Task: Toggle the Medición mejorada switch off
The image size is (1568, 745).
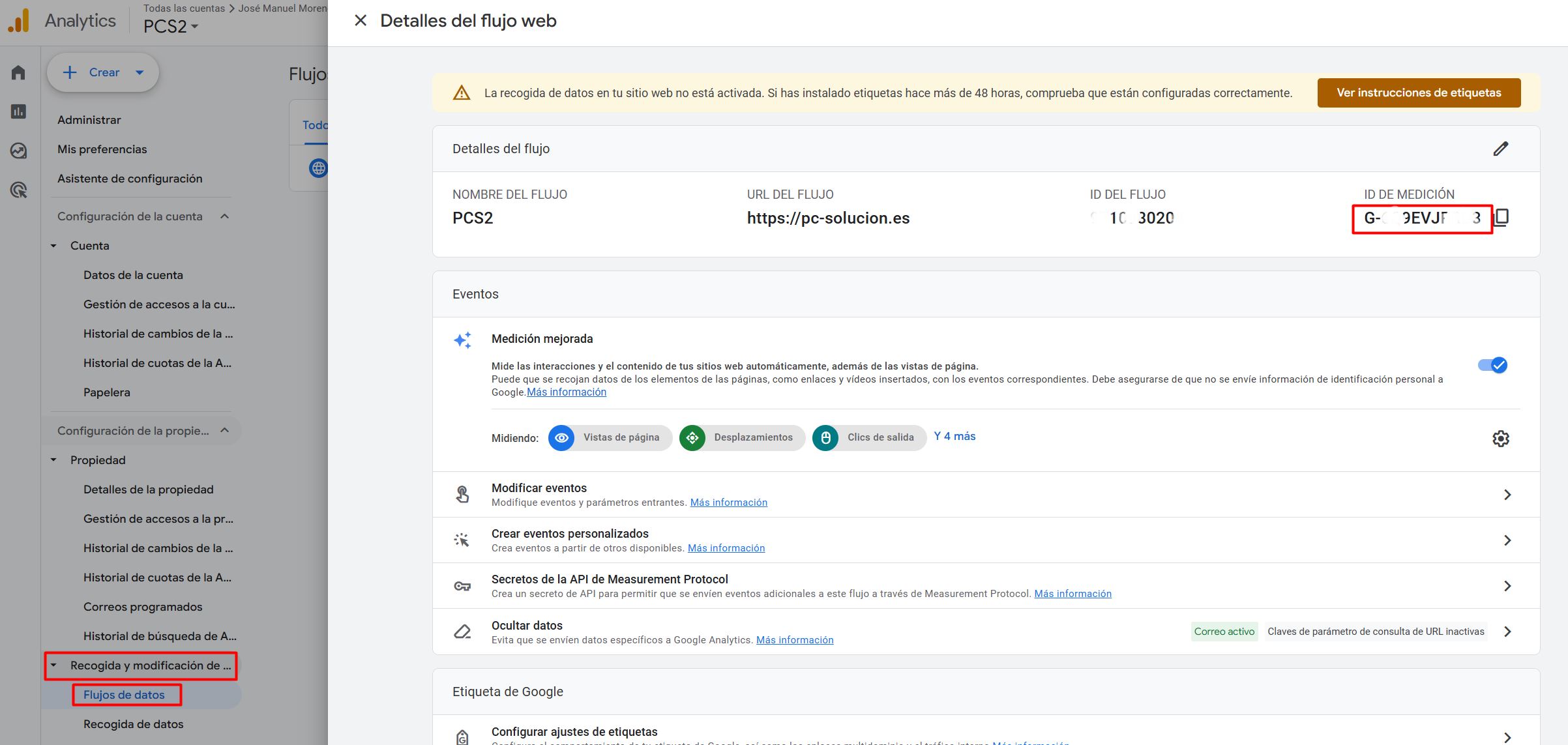Action: point(1492,365)
